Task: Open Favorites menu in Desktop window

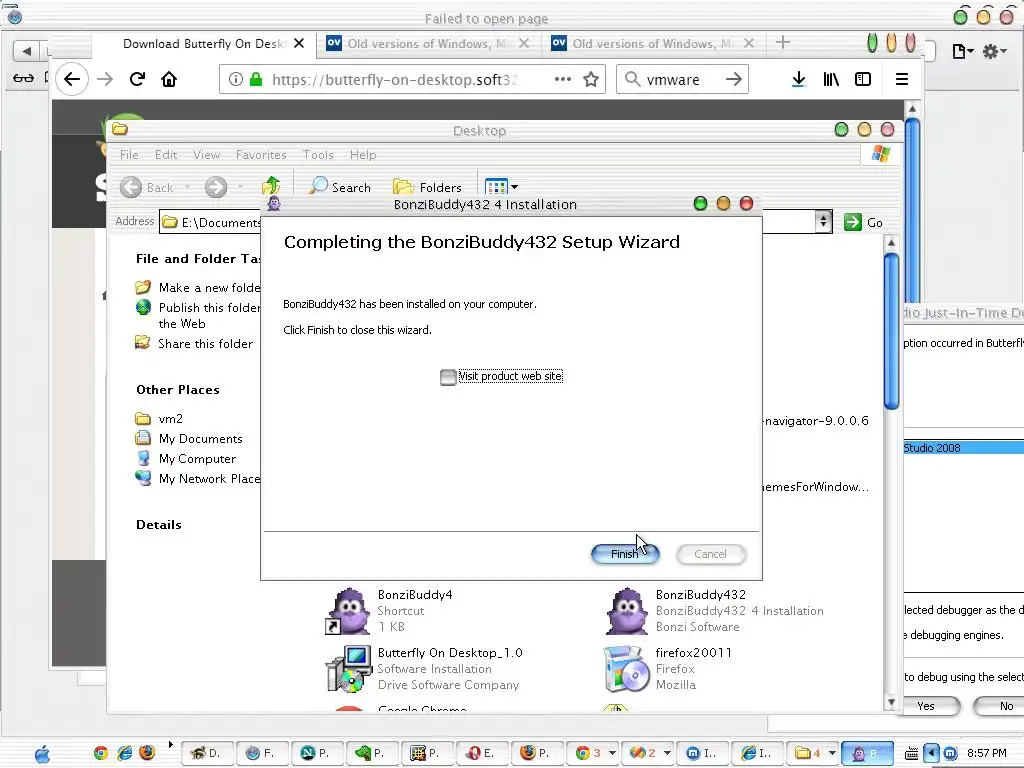Action: coord(261,155)
